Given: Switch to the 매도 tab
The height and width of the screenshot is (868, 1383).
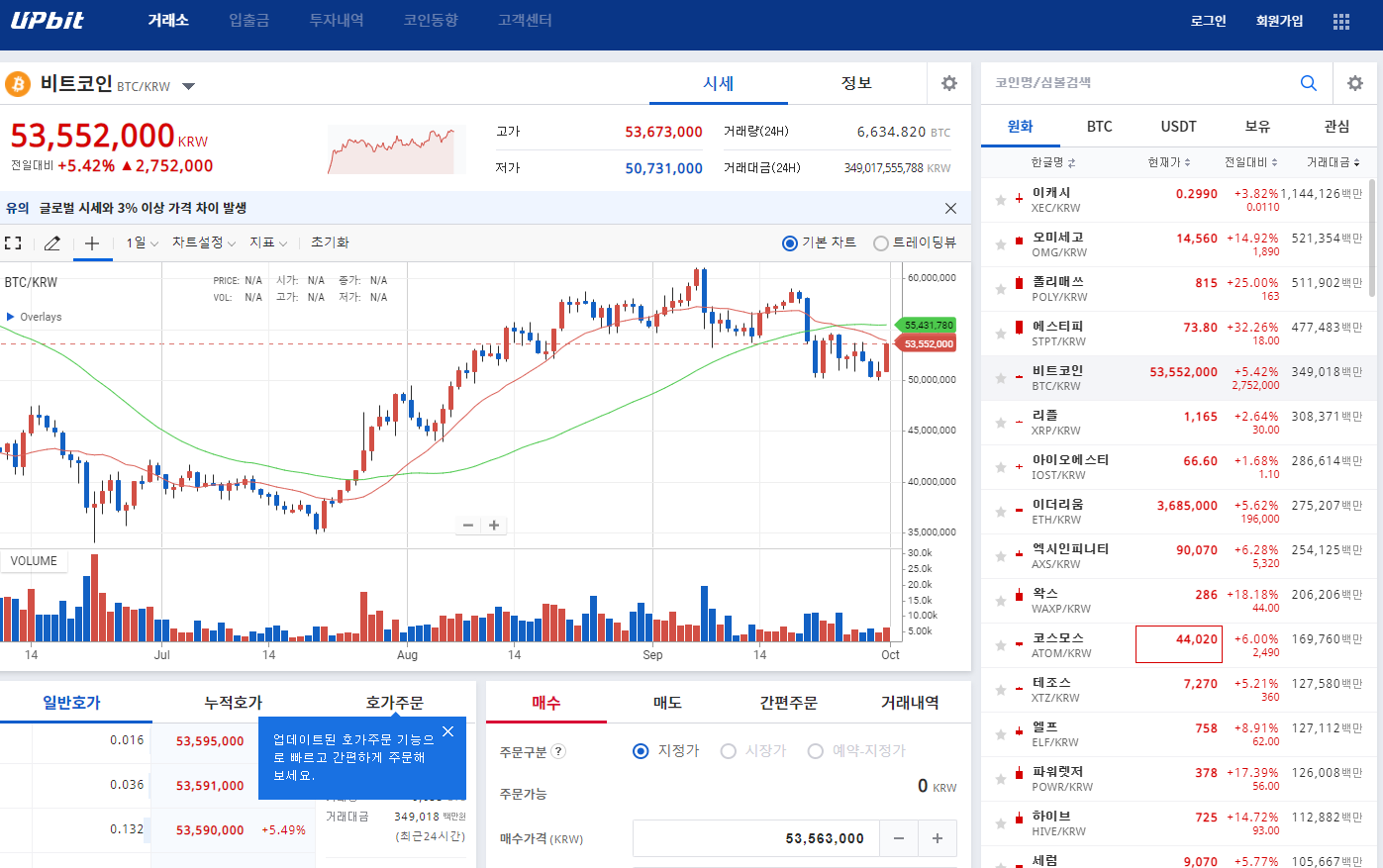Looking at the screenshot, I should (x=667, y=702).
